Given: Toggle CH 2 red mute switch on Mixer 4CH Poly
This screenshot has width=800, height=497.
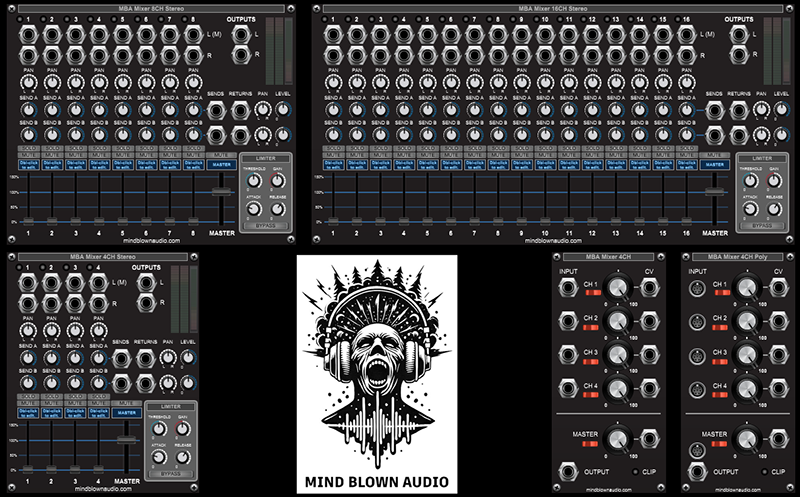Looking at the screenshot, I should point(722,327).
